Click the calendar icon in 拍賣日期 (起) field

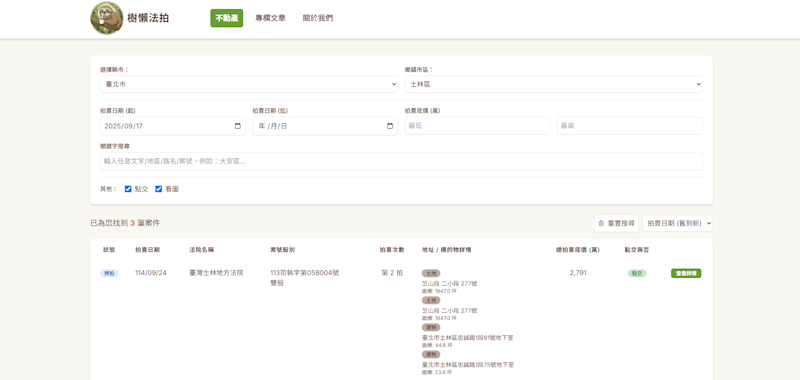coord(238,126)
